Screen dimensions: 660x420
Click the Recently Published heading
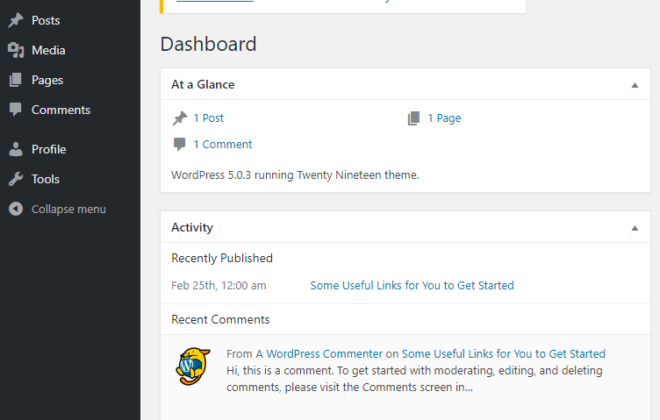[222, 258]
